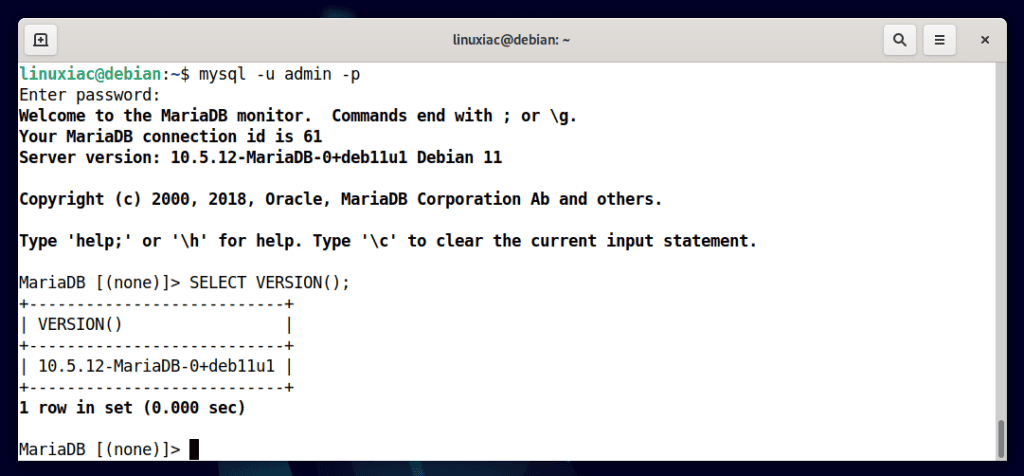Viewport: 1024px width, 476px height.
Task: Click the linuxiac@debian window title
Action: point(511,40)
